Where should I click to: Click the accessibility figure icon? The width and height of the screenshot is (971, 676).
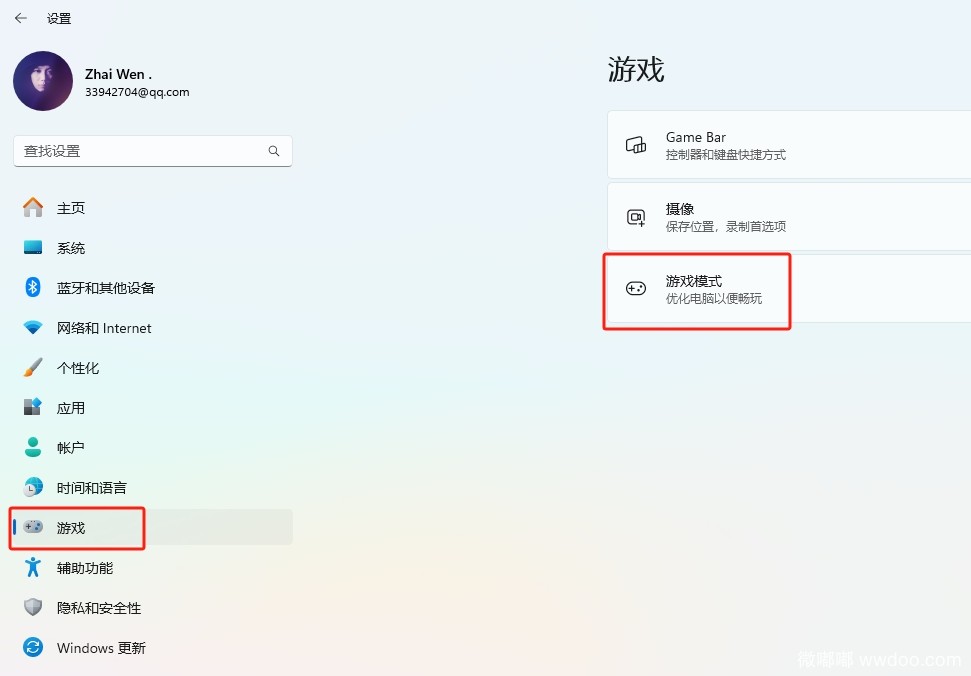click(33, 567)
